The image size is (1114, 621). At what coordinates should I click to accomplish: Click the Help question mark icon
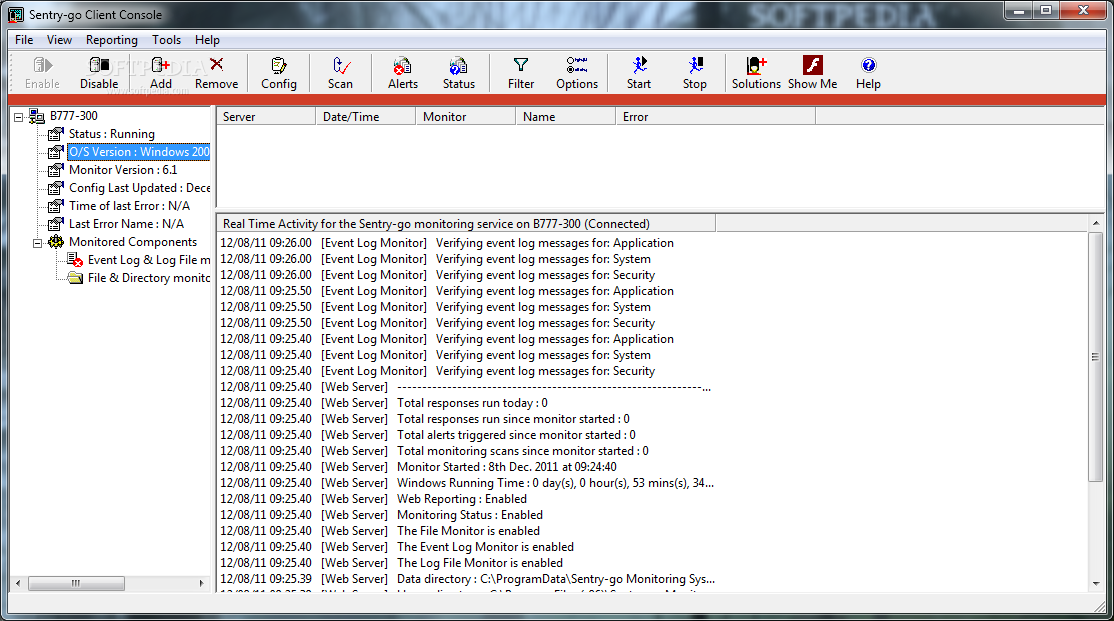pos(867,65)
